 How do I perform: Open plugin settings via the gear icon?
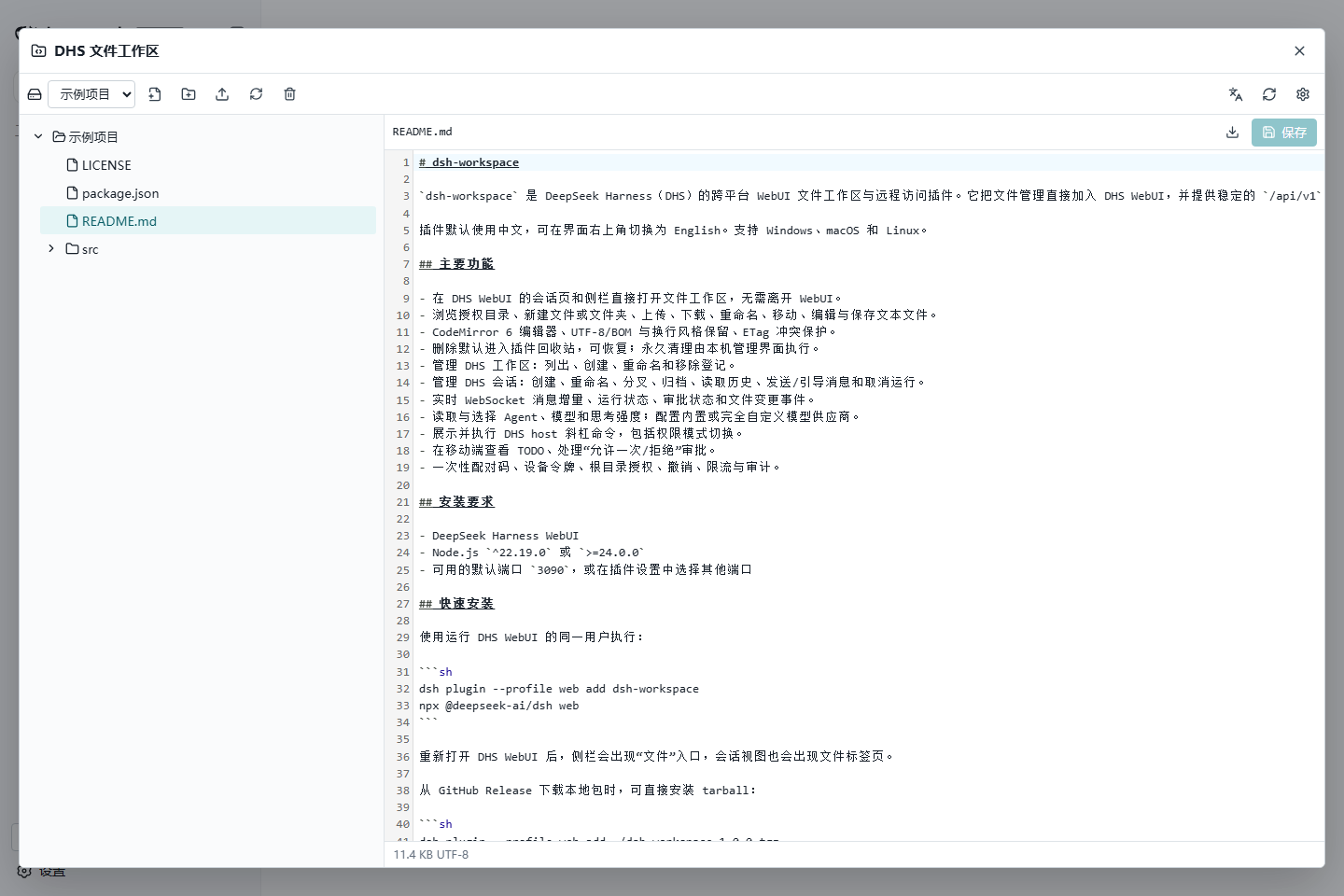pyautogui.click(x=1303, y=94)
